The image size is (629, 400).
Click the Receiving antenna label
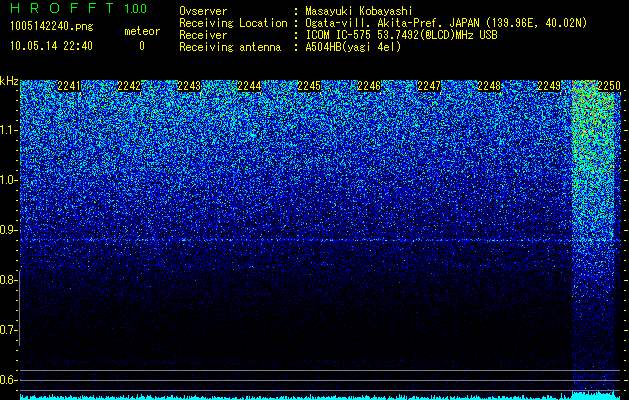[230, 47]
